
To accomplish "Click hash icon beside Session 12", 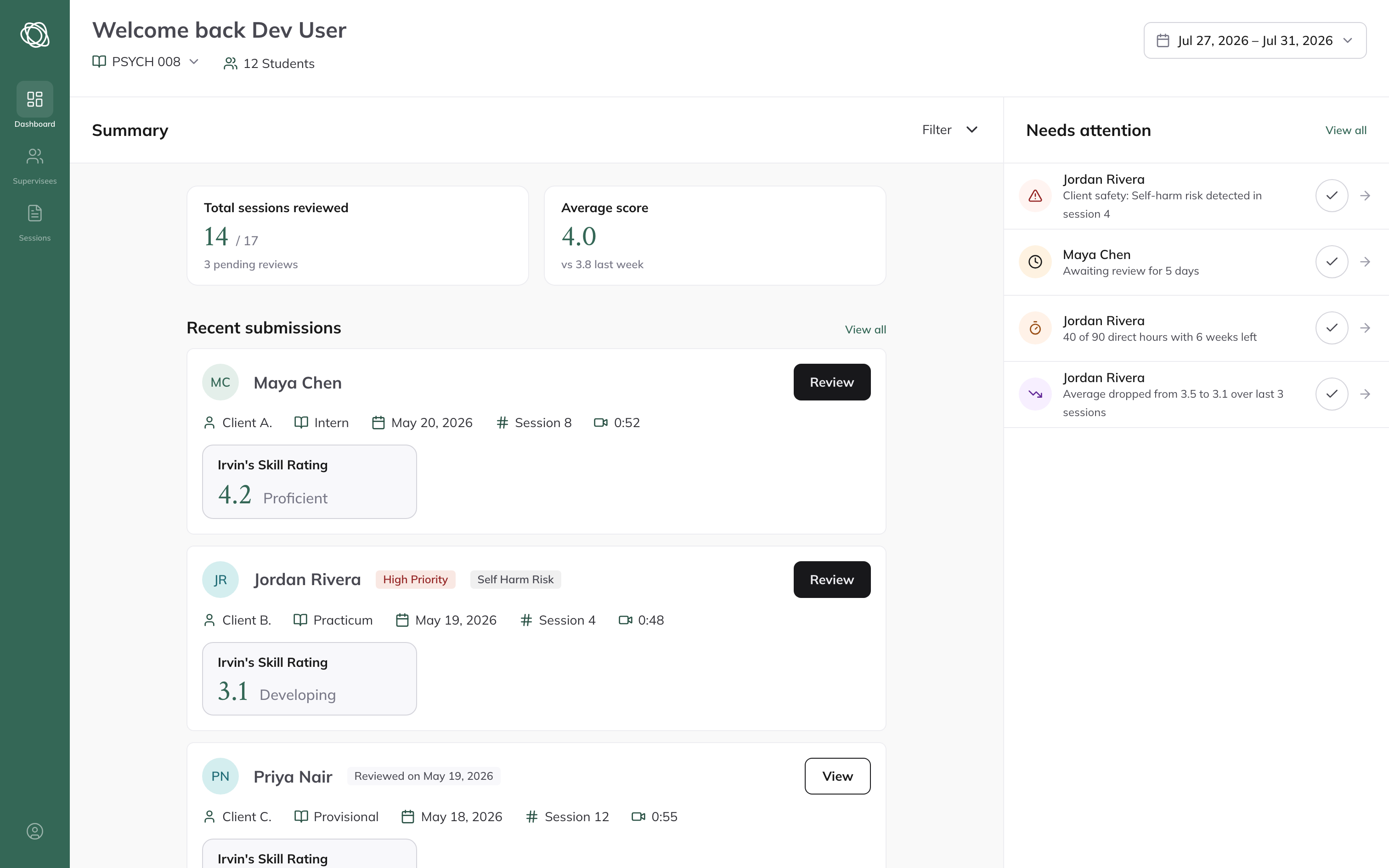I will point(531,817).
